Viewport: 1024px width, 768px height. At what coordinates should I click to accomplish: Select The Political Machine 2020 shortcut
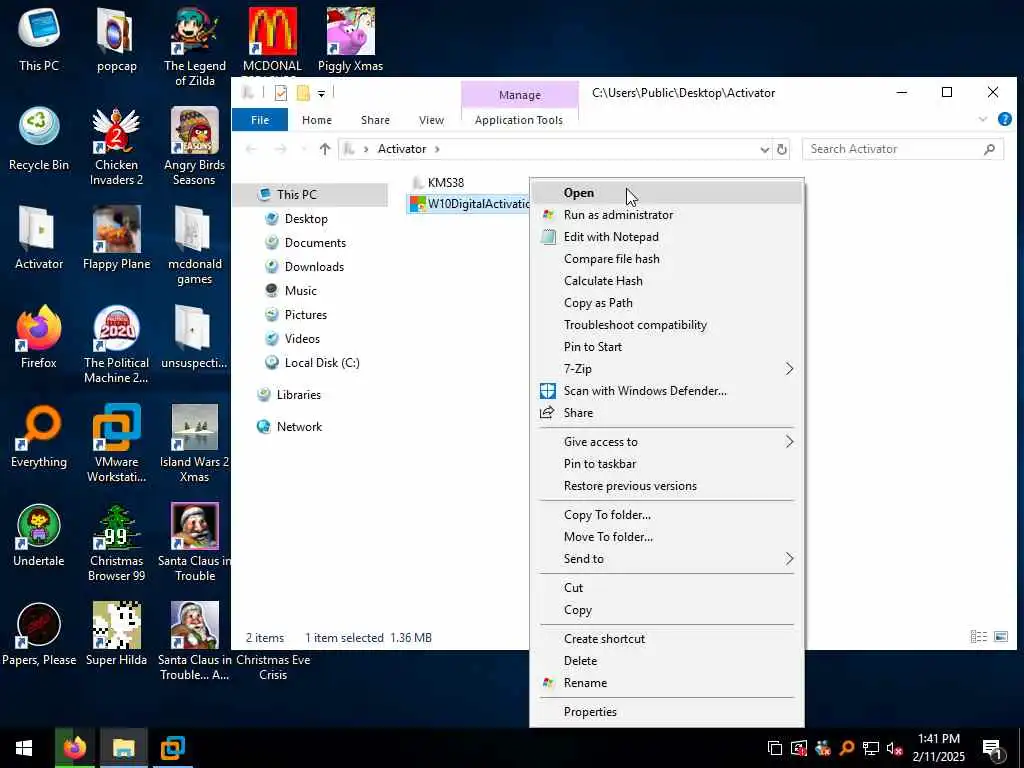[116, 344]
